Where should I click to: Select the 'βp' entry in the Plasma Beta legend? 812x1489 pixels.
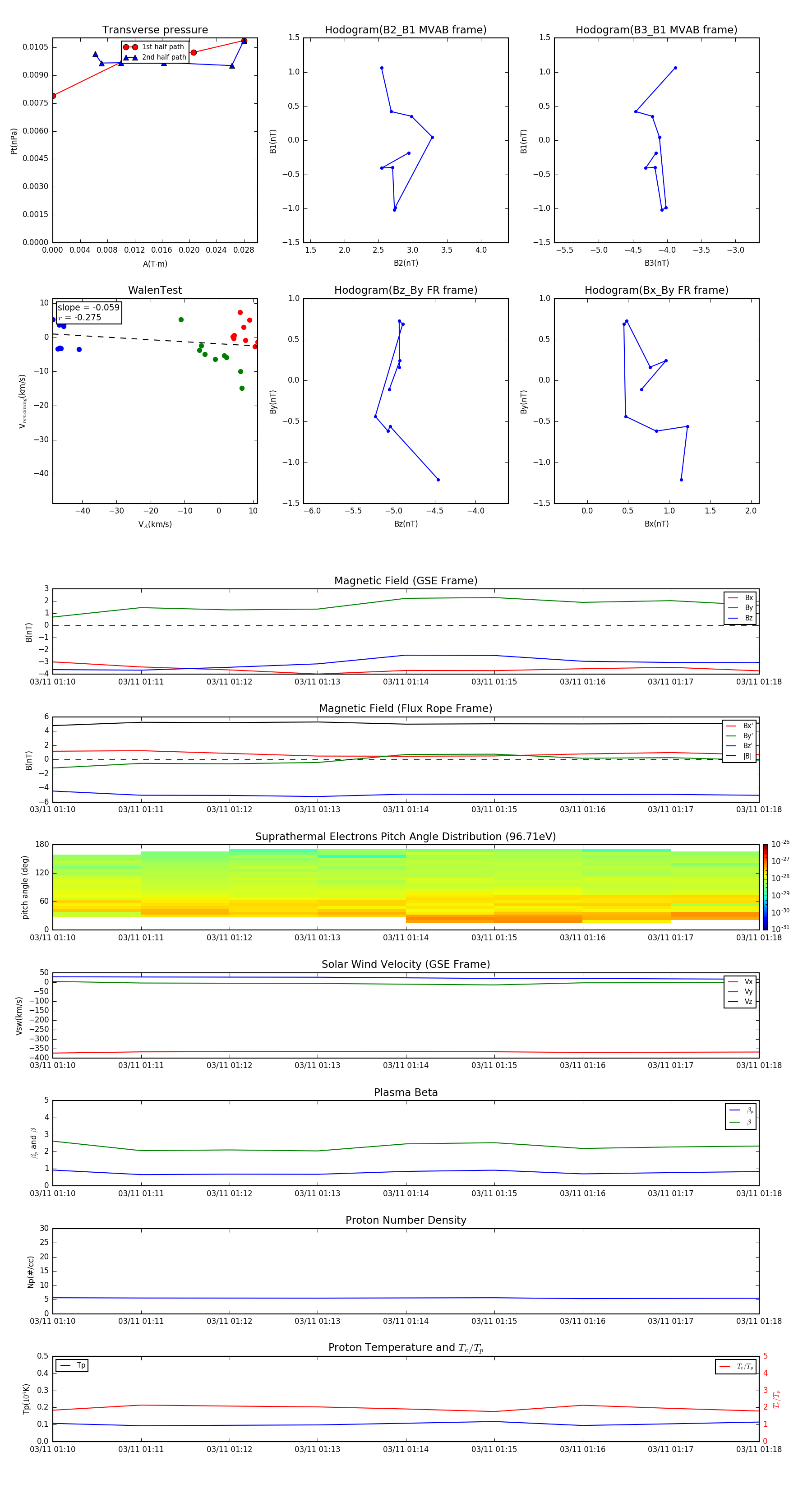pos(741,1110)
